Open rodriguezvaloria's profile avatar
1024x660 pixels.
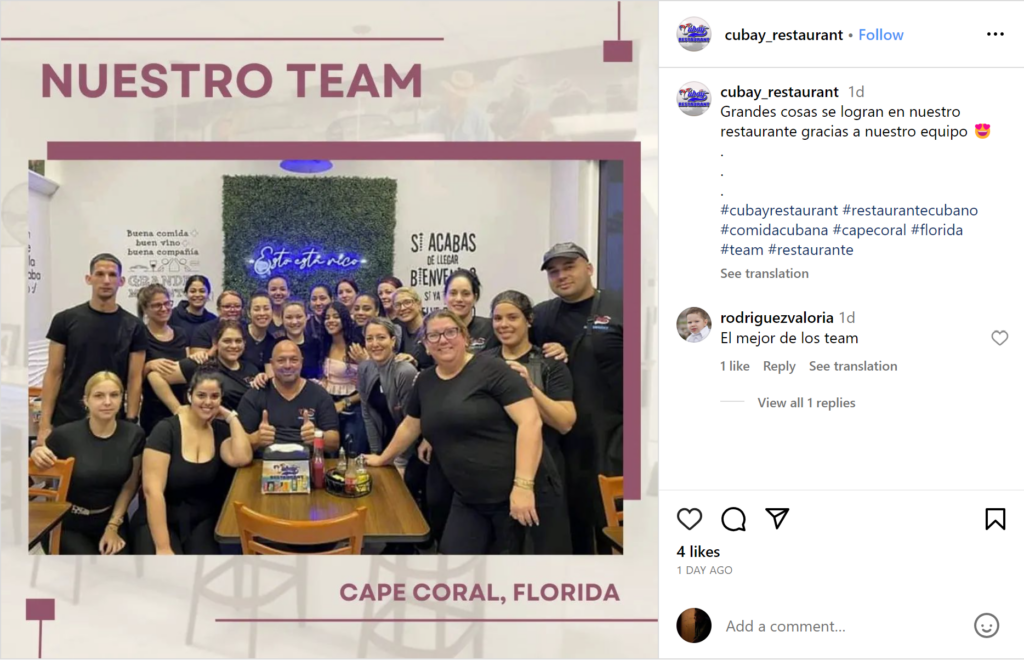[694, 324]
